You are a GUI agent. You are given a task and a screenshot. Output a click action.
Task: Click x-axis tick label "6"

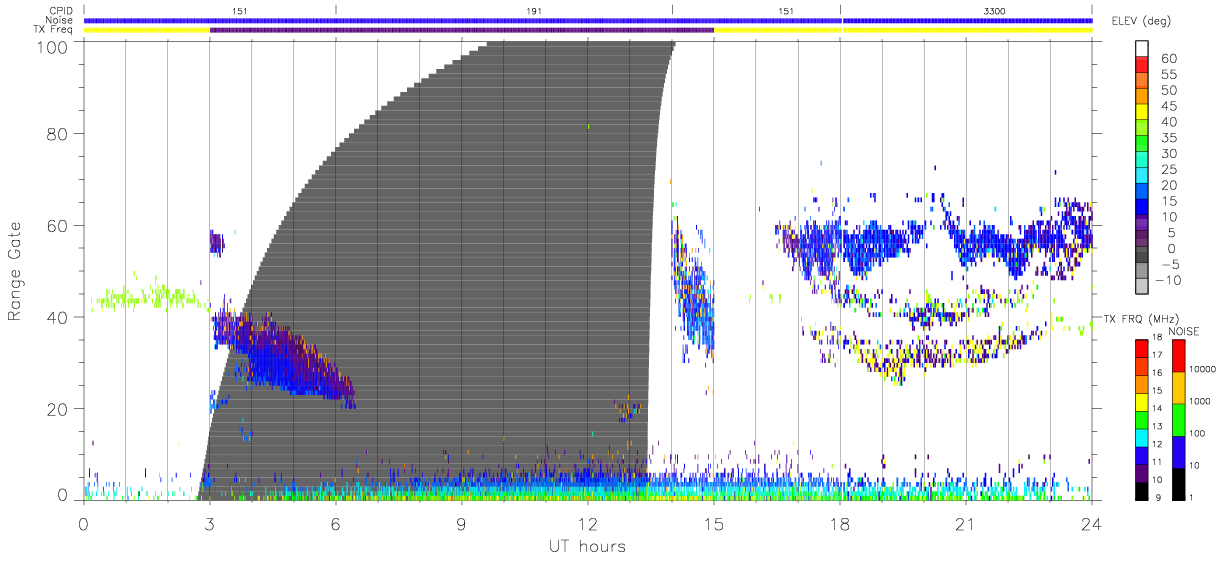pos(335,523)
